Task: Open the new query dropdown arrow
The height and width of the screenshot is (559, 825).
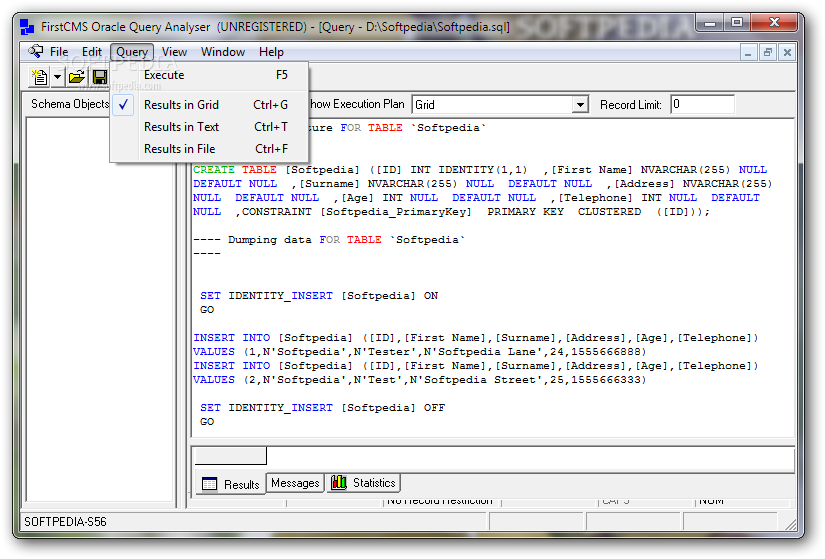Action: 57,77
